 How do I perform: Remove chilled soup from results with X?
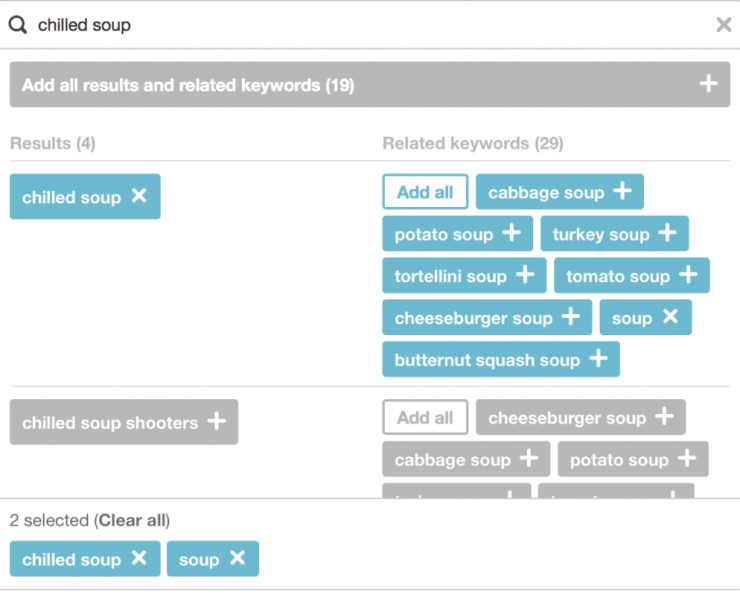(139, 195)
